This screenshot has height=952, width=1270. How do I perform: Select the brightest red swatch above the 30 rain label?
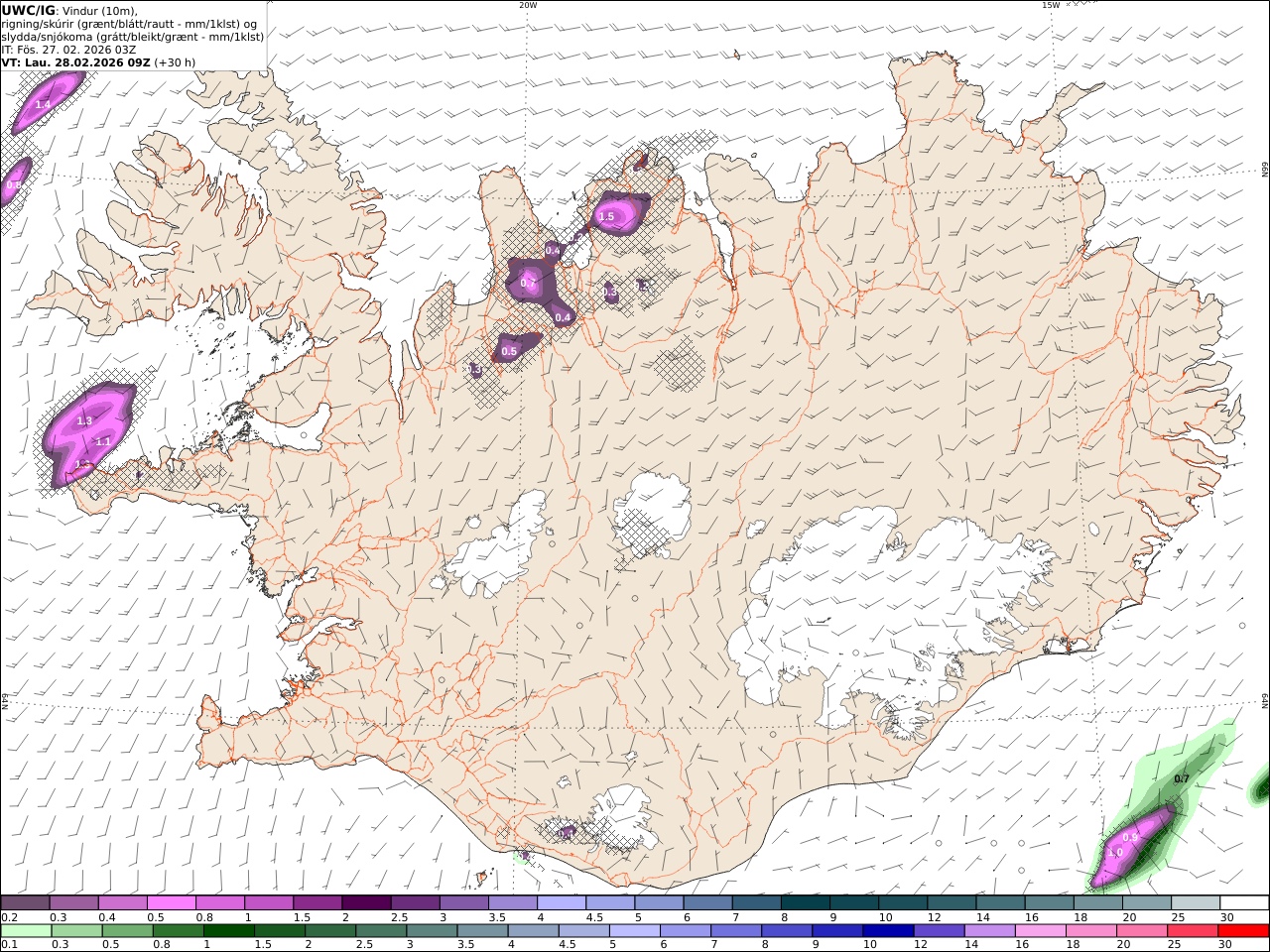pos(1243,931)
